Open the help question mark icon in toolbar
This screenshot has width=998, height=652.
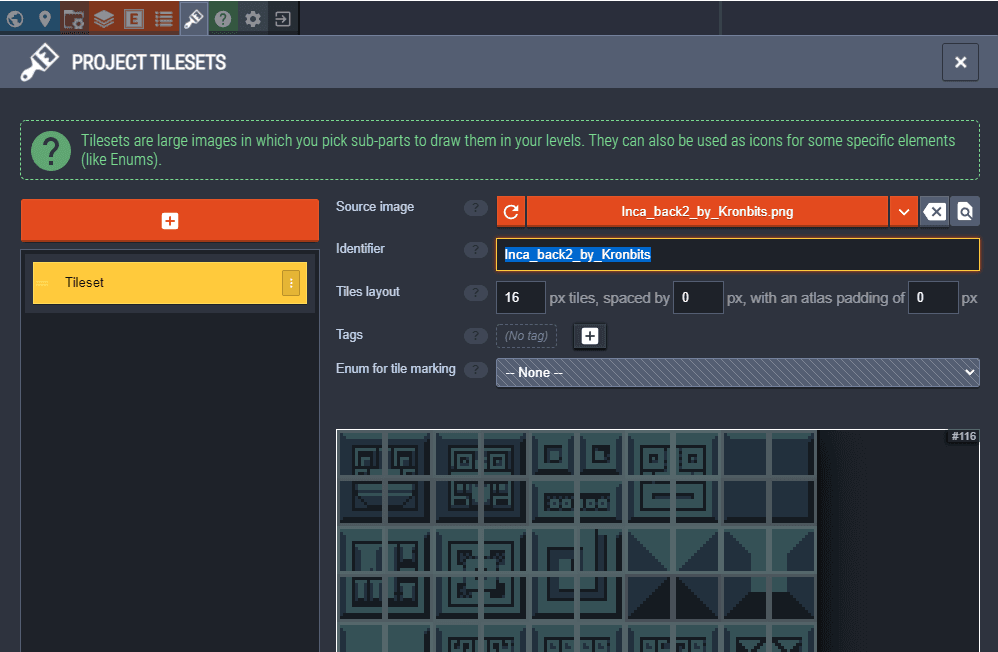(x=223, y=18)
